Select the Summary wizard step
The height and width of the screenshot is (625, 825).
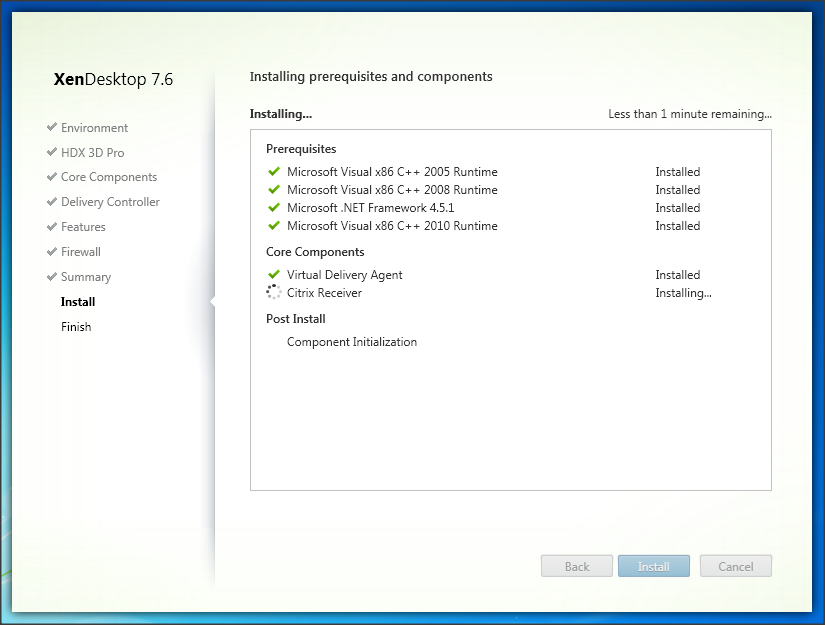(x=86, y=277)
